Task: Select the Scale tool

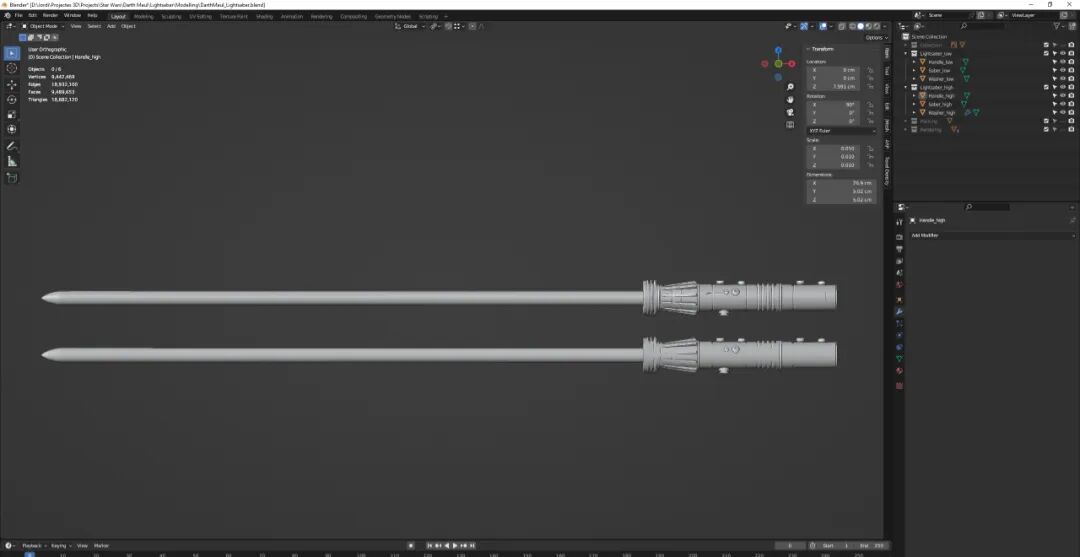Action: (12, 114)
